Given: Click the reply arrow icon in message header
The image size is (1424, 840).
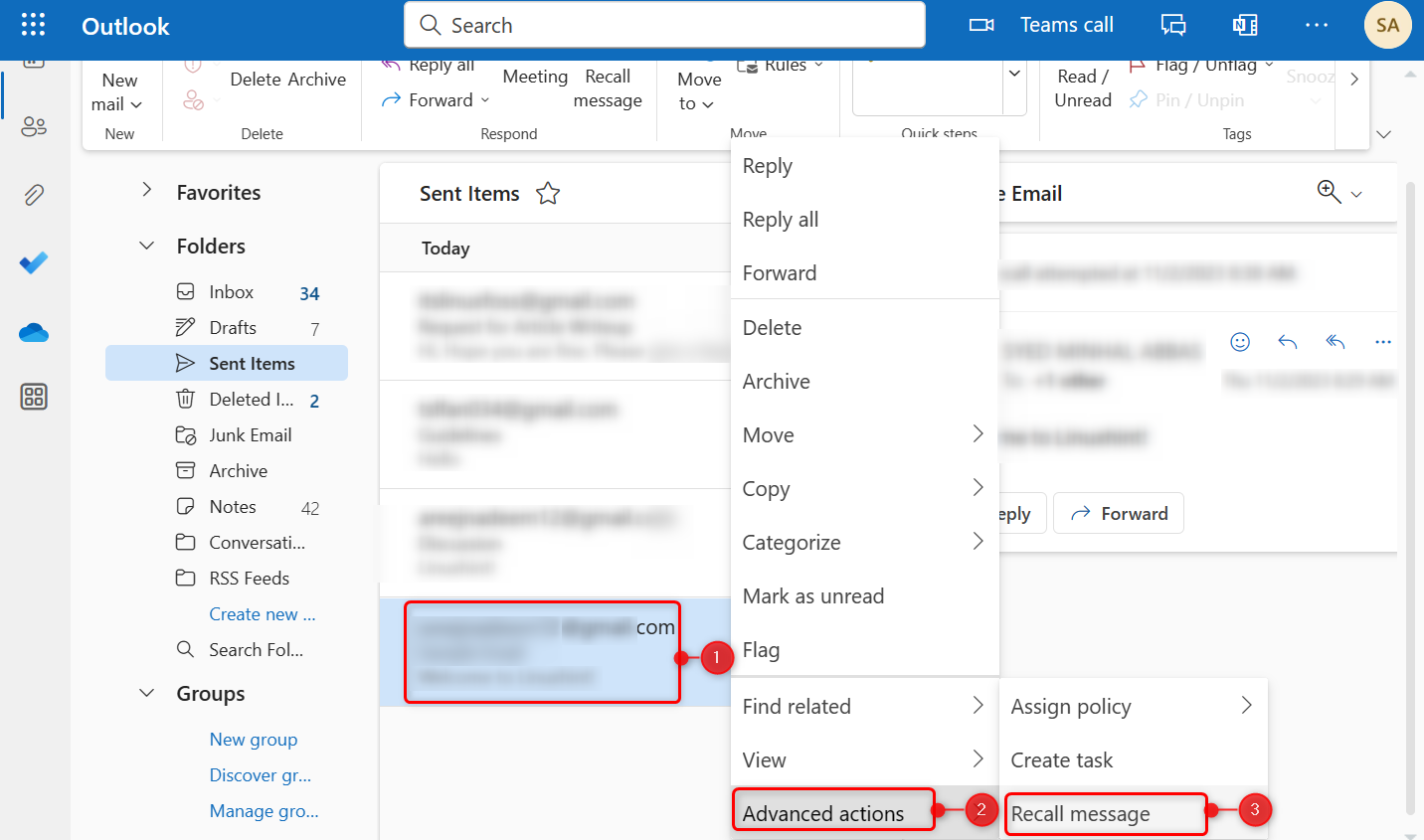Looking at the screenshot, I should (1288, 342).
